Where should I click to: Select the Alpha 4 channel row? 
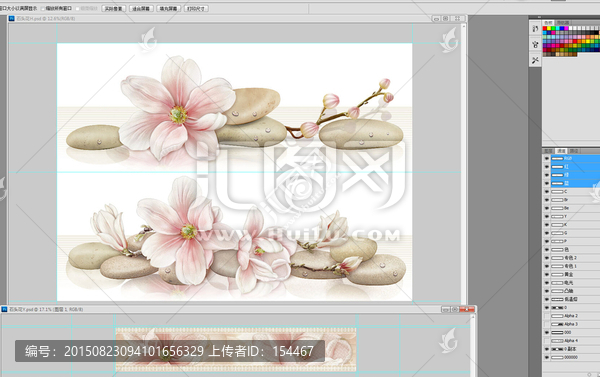[x=575, y=341]
